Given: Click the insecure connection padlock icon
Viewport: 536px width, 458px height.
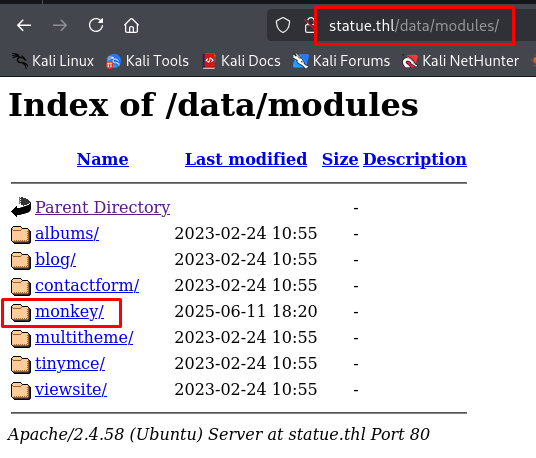Looking at the screenshot, I should point(309,26).
